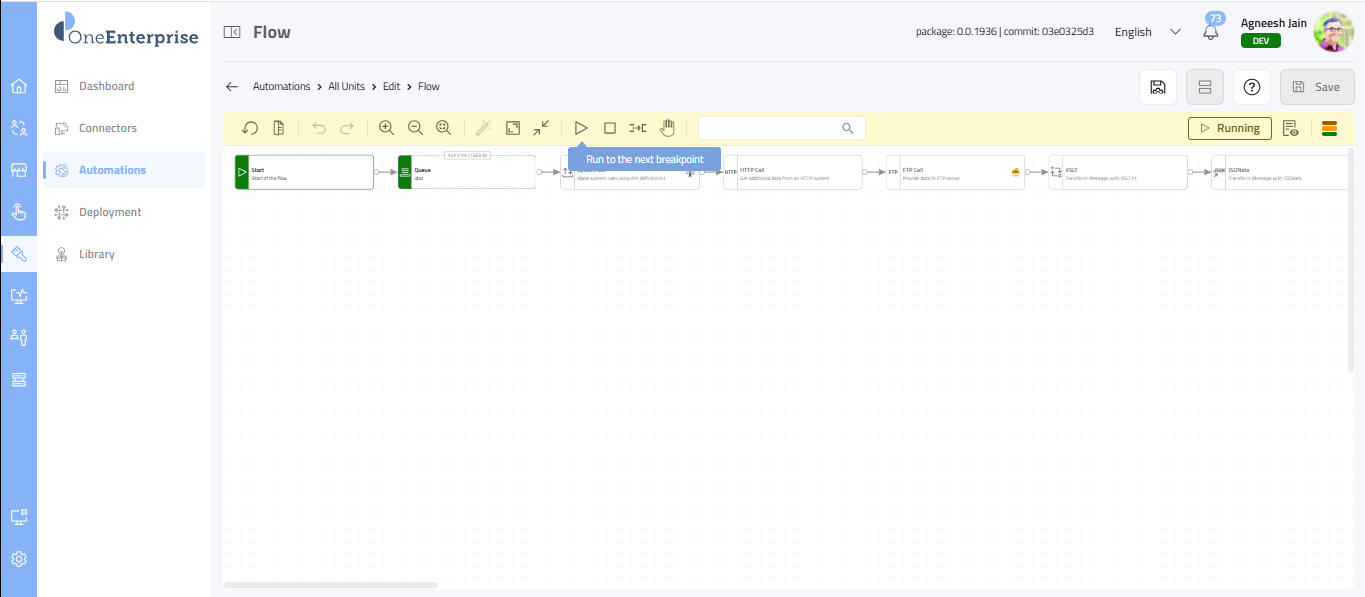
Task: Toggle the Running status button
Action: (x=1229, y=128)
